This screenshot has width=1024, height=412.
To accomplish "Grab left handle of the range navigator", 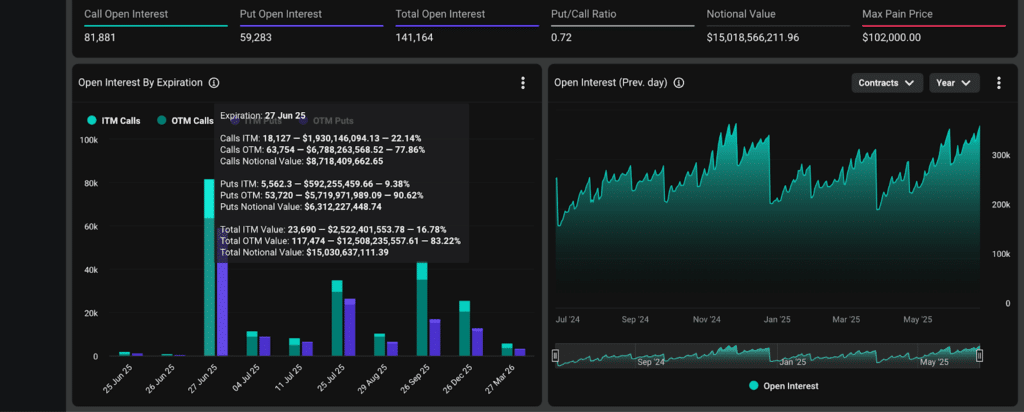I will 556,356.
